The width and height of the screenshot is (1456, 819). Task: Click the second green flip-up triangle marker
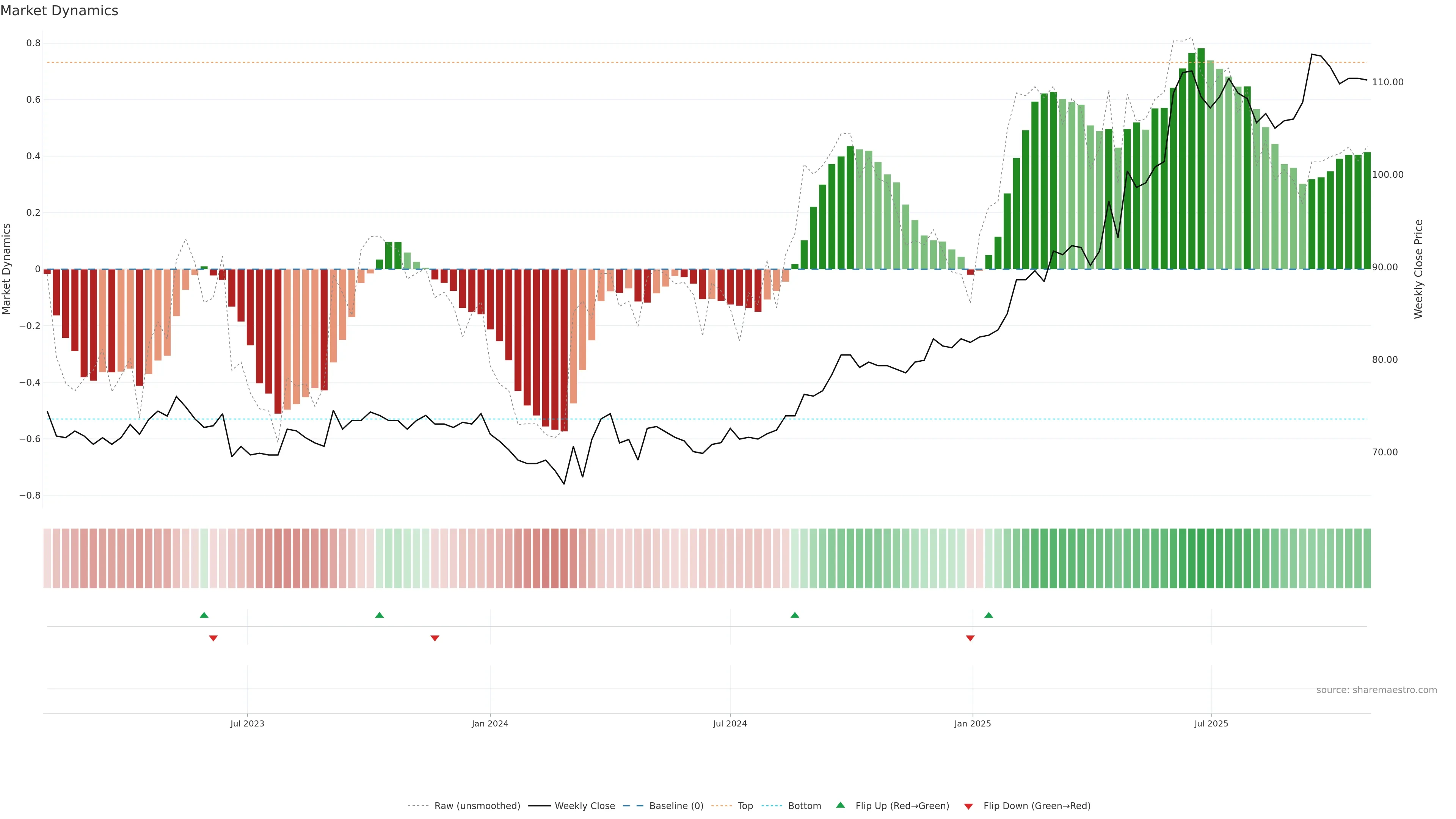379,615
